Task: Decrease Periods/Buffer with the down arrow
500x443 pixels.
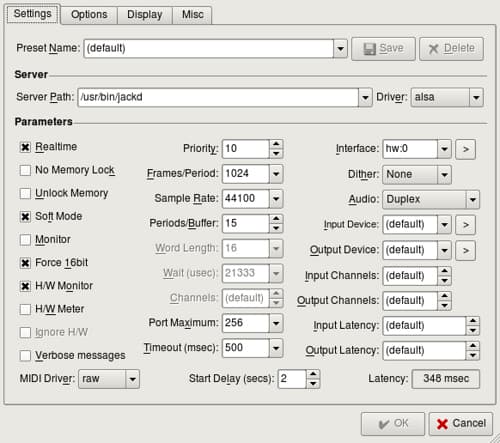Action: pos(276,228)
